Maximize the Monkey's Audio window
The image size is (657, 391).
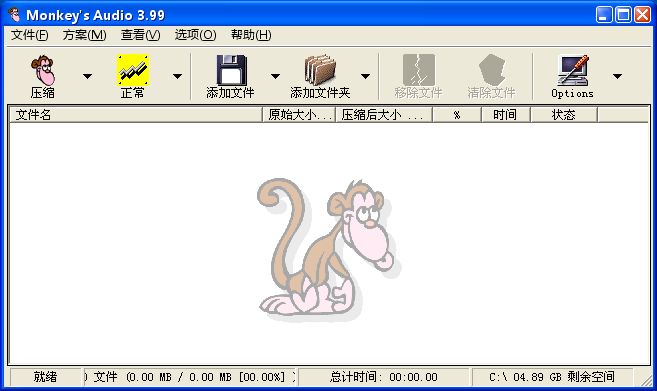[623, 15]
